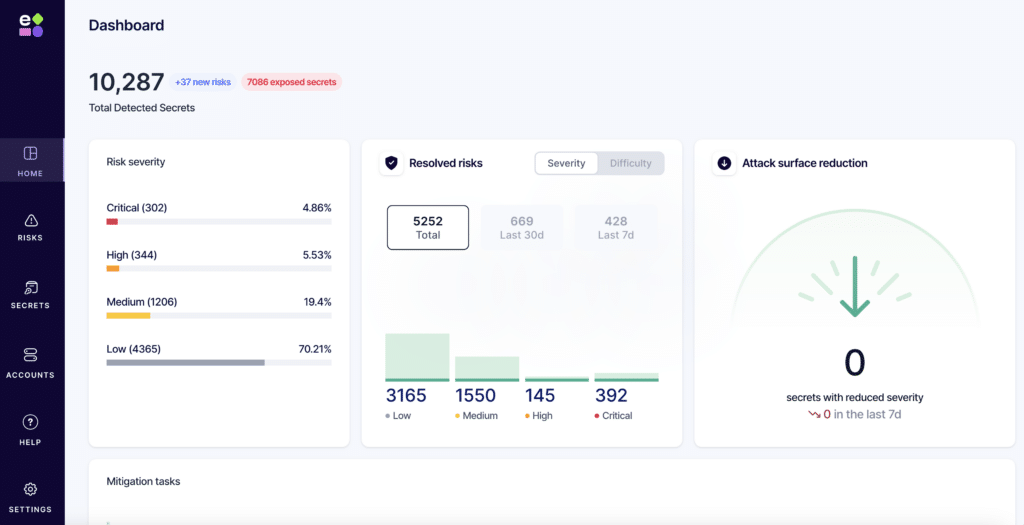Open the Accounts sidebar icon
The width and height of the screenshot is (1024, 525).
point(30,355)
